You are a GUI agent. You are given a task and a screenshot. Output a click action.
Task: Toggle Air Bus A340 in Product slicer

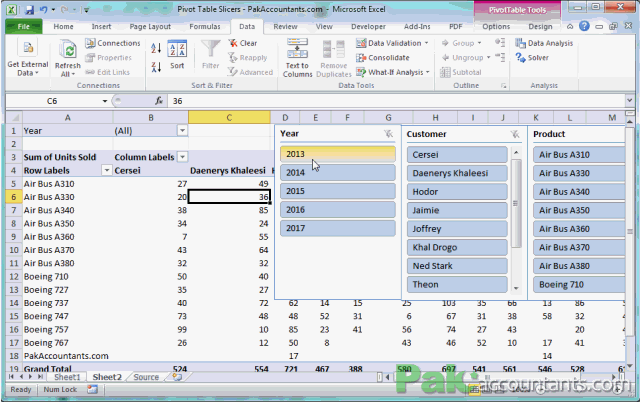click(579, 192)
